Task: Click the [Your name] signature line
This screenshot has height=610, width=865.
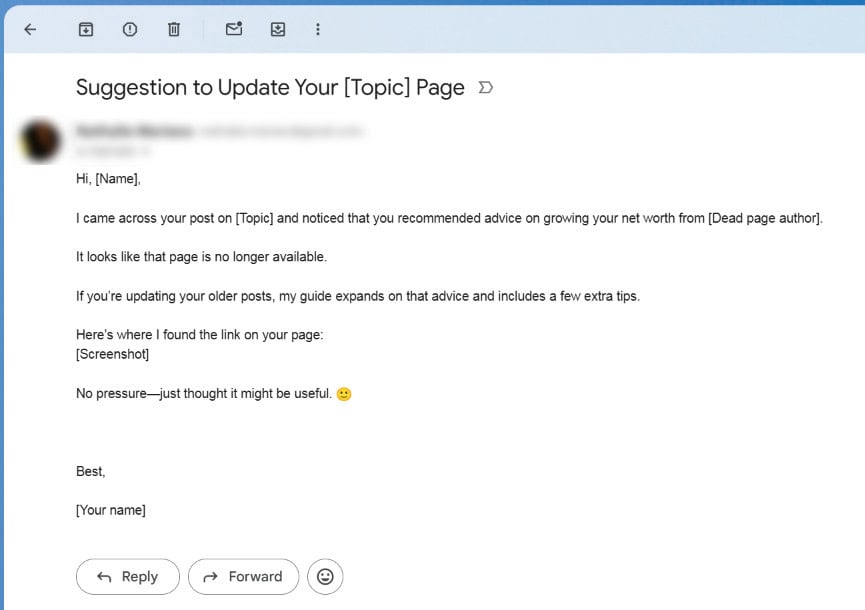Action: (x=110, y=510)
